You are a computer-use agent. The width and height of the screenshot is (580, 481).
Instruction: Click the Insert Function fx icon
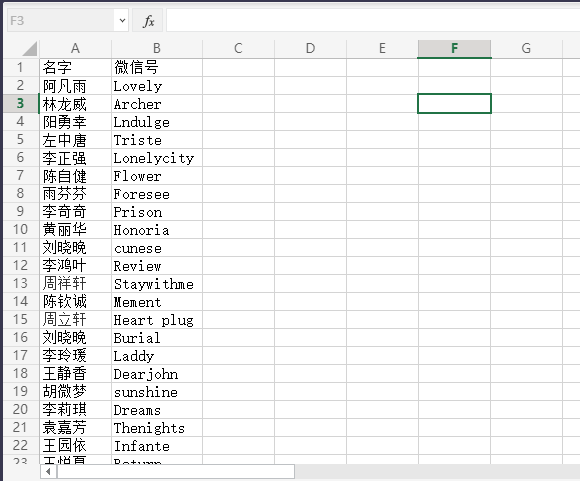[x=148, y=21]
